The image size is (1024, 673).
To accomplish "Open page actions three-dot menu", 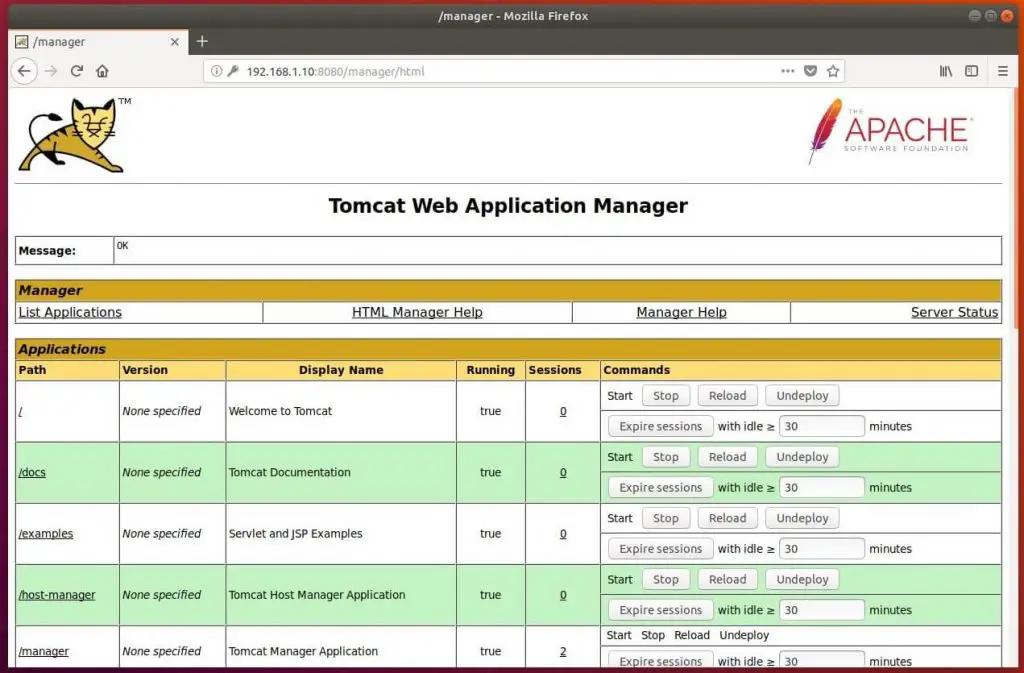I will click(x=788, y=71).
